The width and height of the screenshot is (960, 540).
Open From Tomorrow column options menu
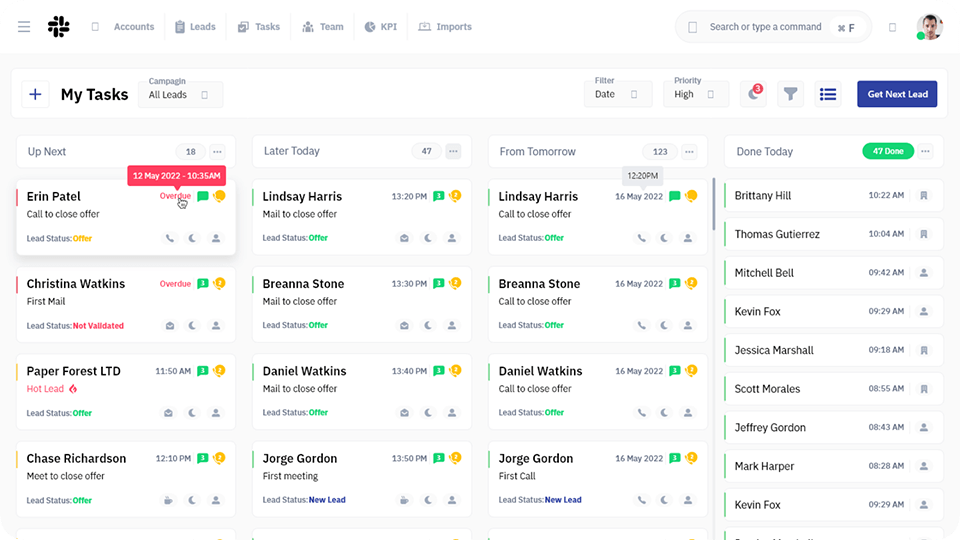[689, 152]
